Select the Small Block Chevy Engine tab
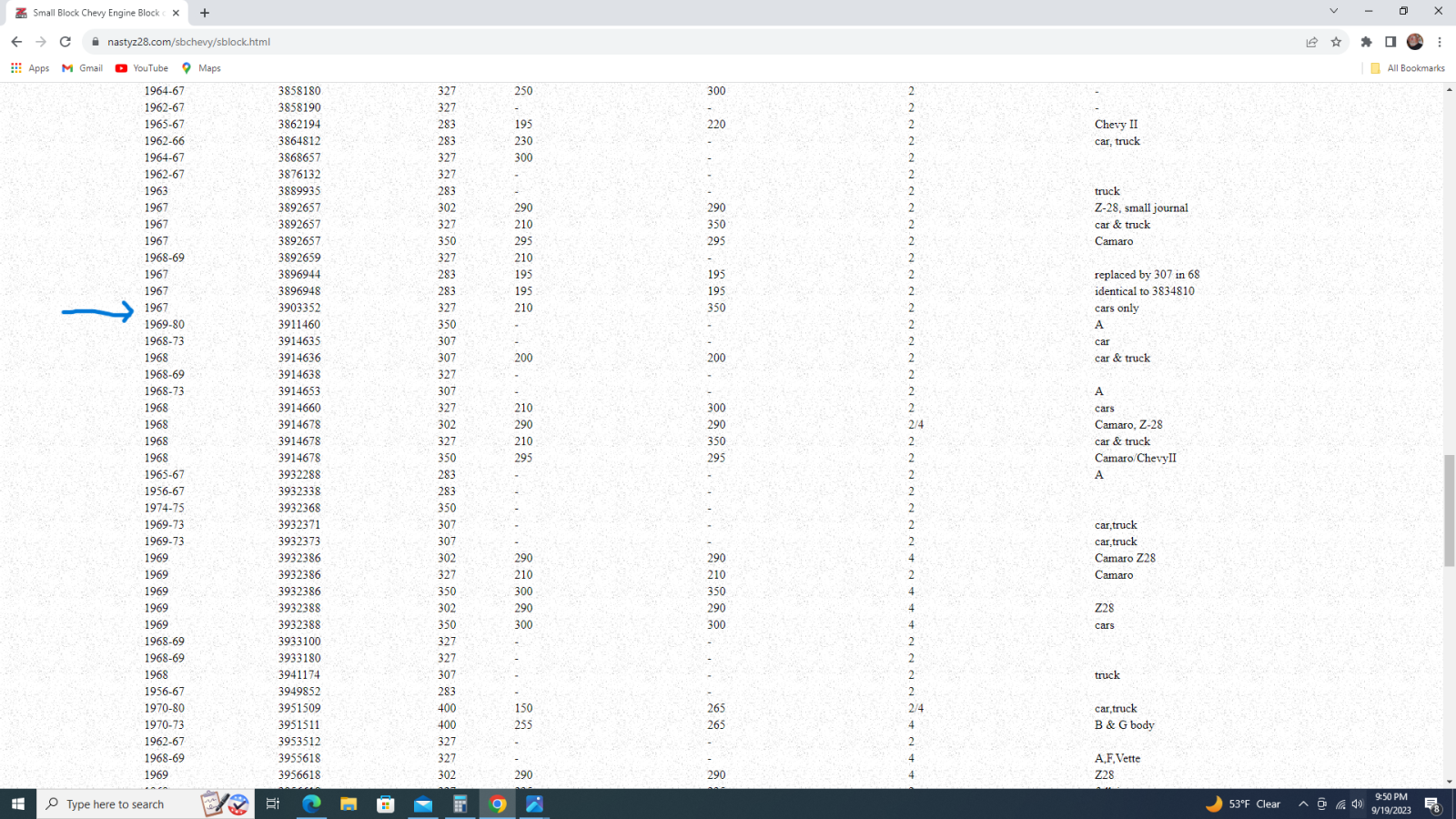 (96, 13)
